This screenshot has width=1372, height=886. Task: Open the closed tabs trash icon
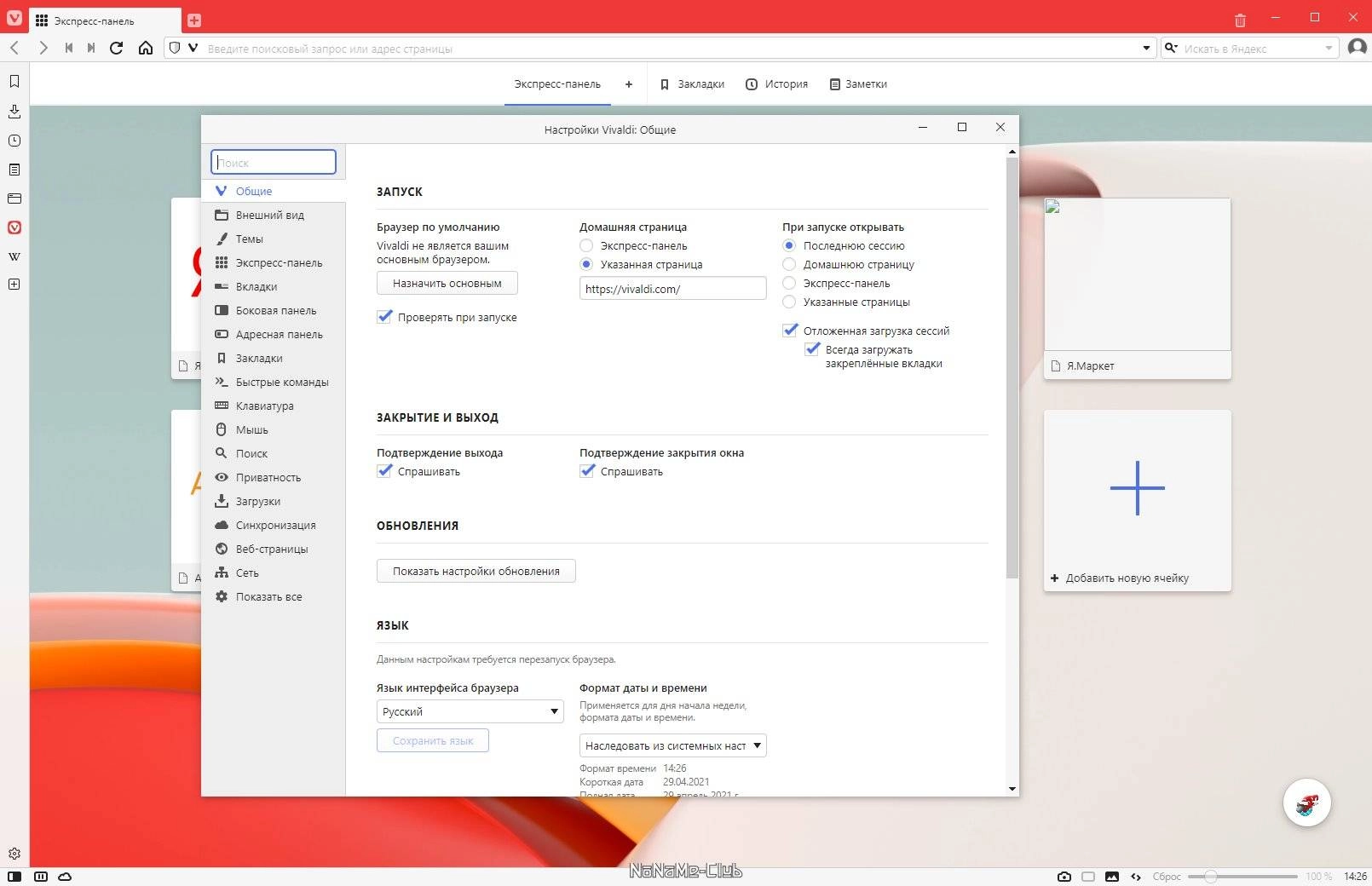tap(1240, 20)
